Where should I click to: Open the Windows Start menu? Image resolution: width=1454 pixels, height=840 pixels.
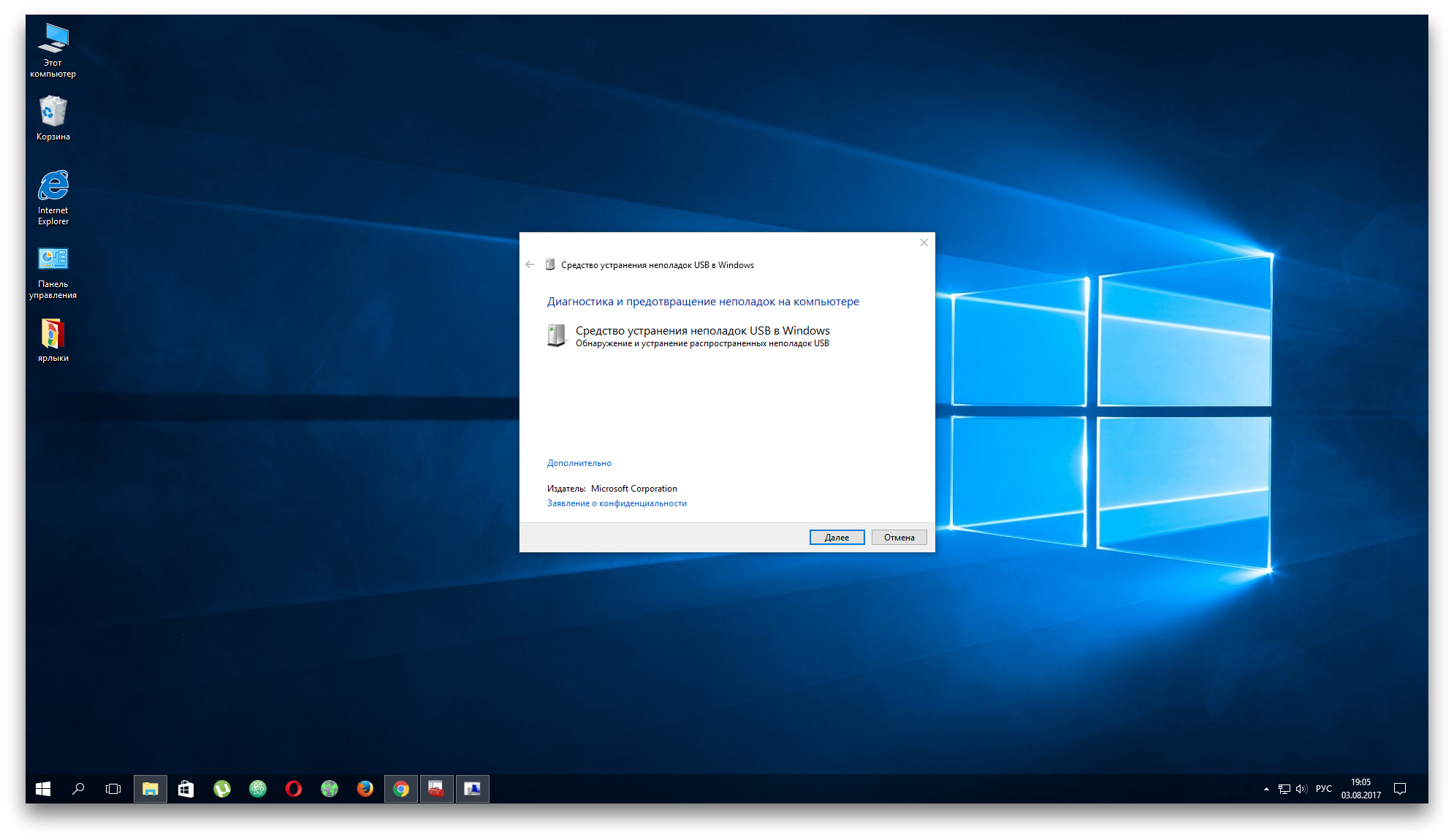point(43,789)
